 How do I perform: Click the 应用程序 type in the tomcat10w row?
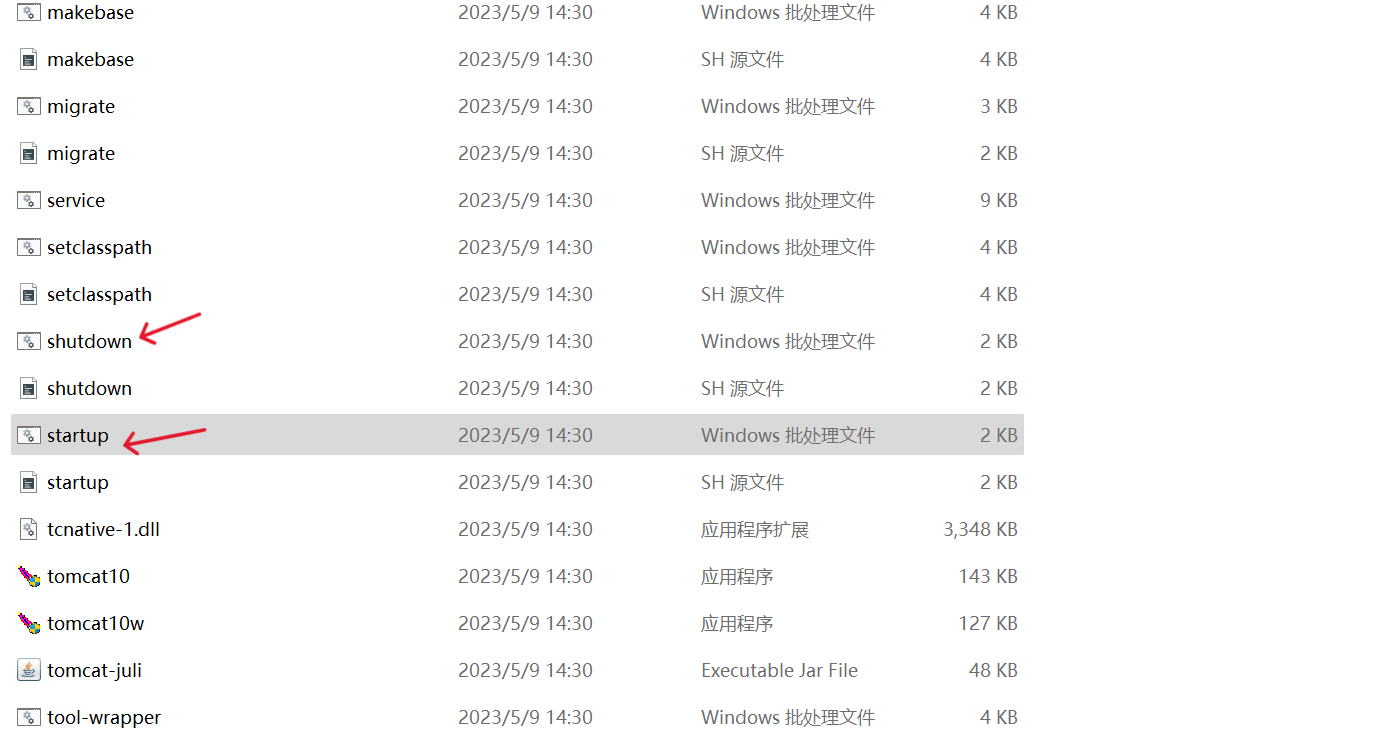click(737, 624)
